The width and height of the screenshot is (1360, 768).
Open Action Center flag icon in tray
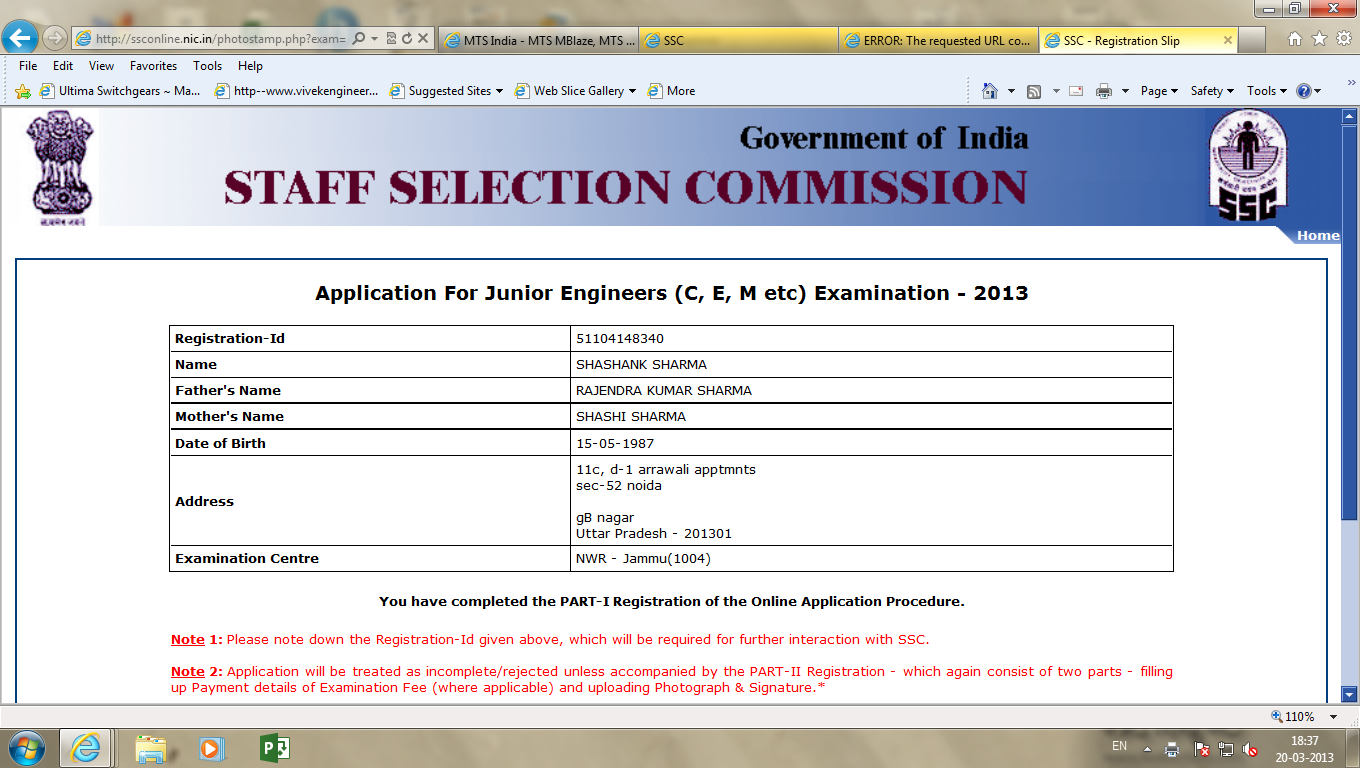[x=1201, y=748]
